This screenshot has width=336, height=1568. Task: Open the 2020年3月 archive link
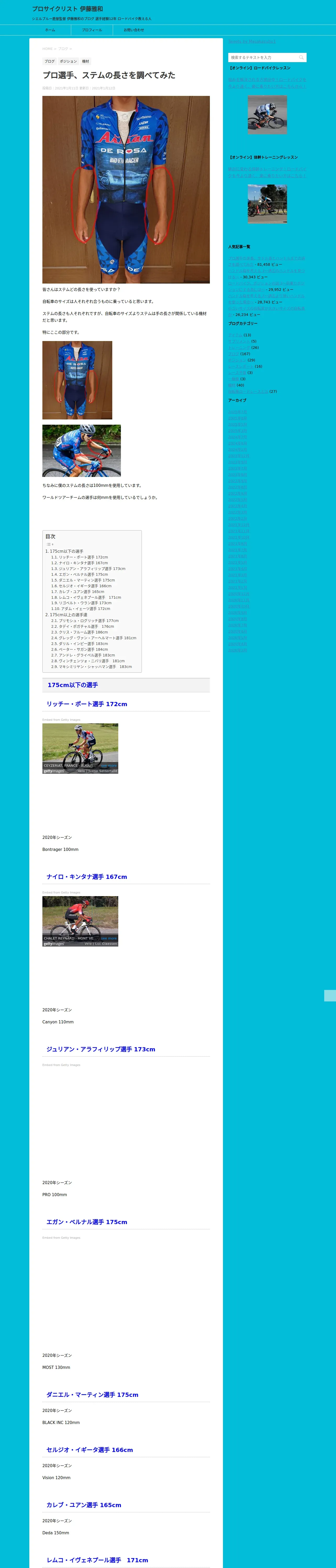[x=238, y=651]
